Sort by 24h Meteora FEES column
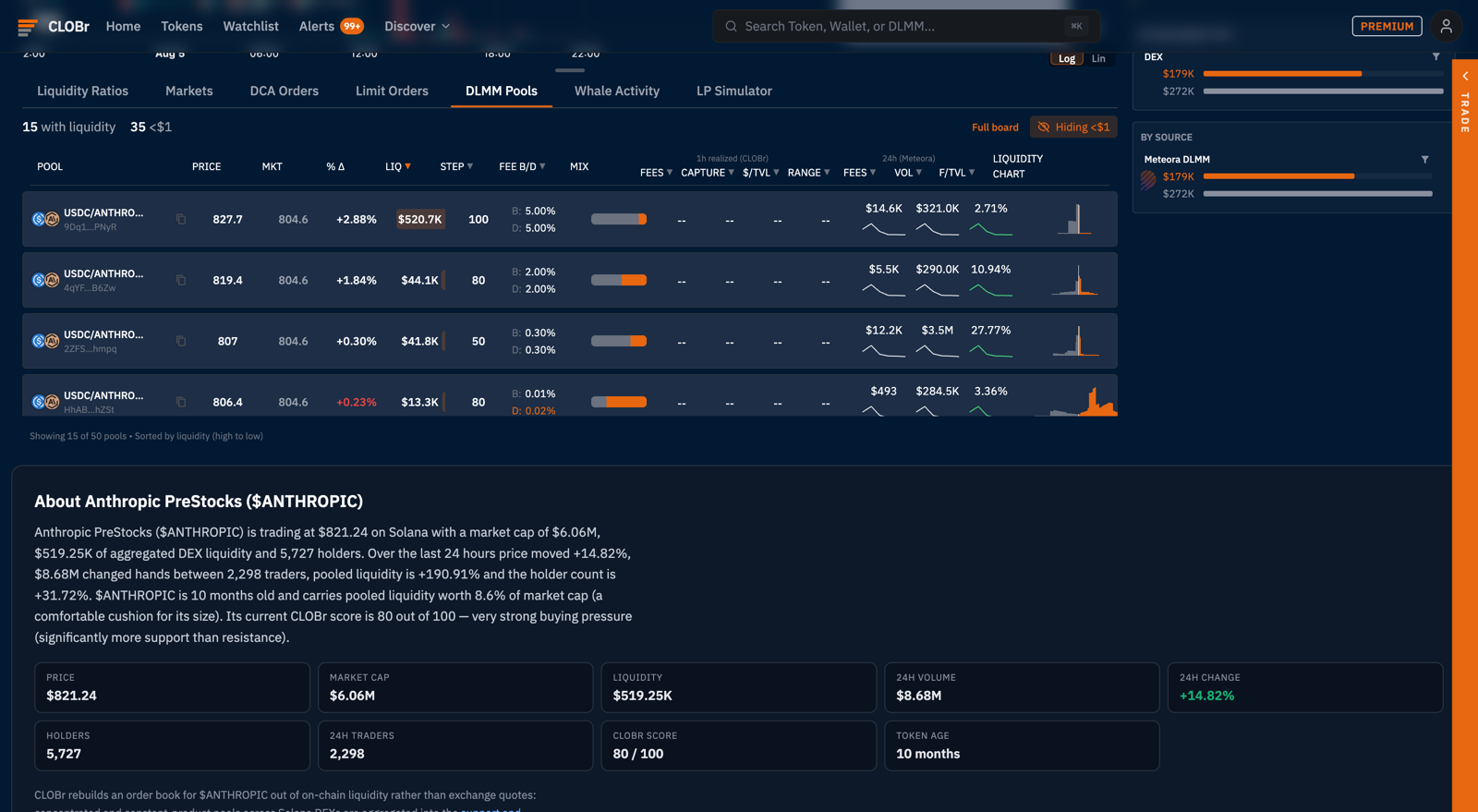Image resolution: width=1478 pixels, height=812 pixels. click(860, 173)
